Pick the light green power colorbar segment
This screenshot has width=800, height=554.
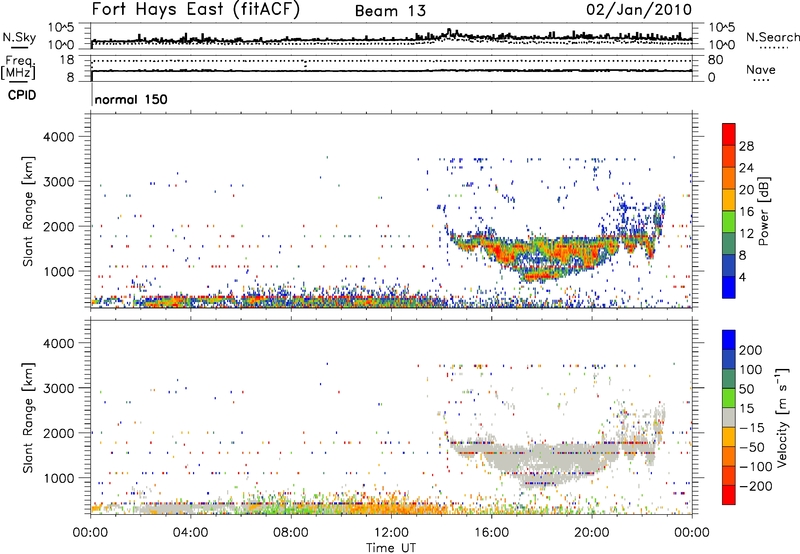[729, 222]
